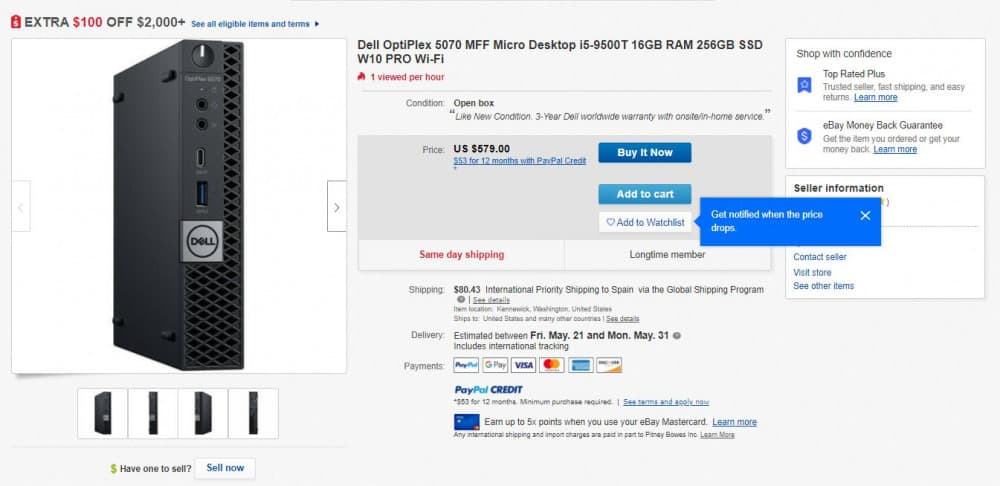This screenshot has height=486, width=1000.
Task: Click the eBay Mastercard card icon
Action: click(466, 422)
